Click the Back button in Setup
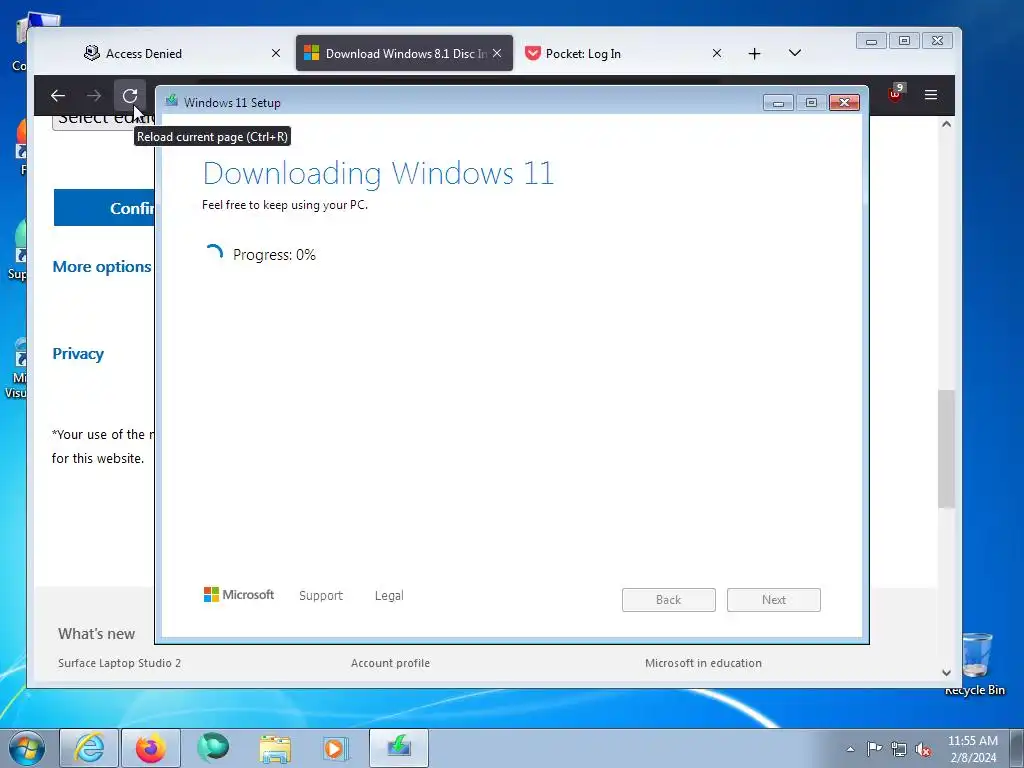The image size is (1024, 768). [x=669, y=600]
